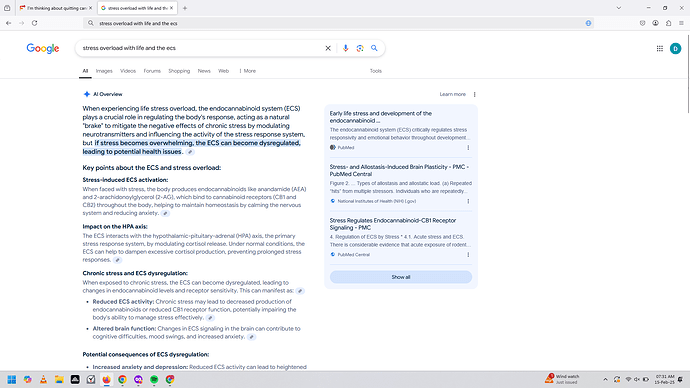
Task: Click Learn more about AI Overview
Action: click(x=452, y=94)
